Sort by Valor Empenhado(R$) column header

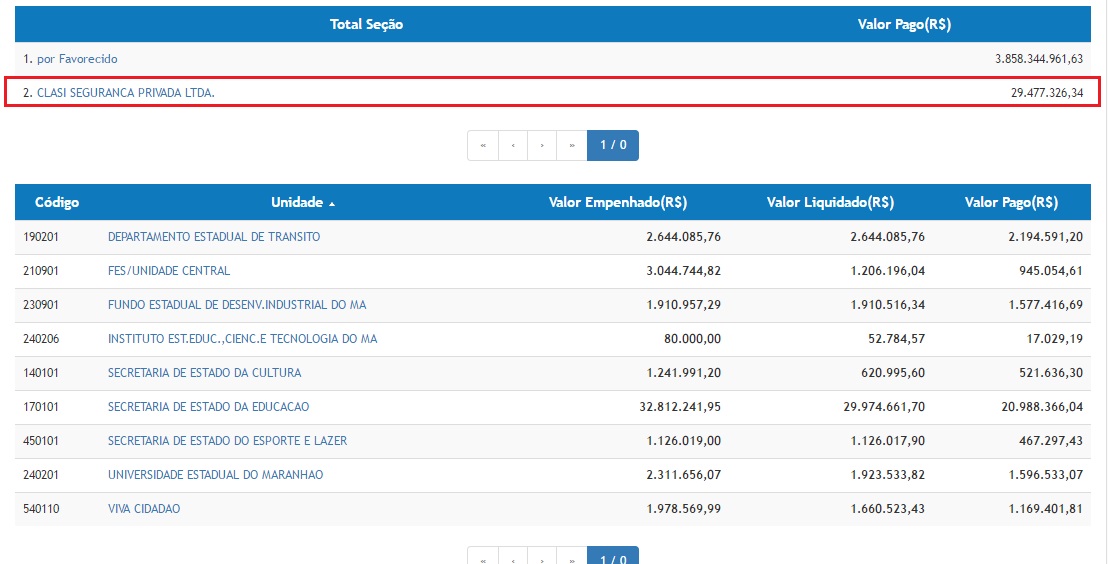[617, 202]
